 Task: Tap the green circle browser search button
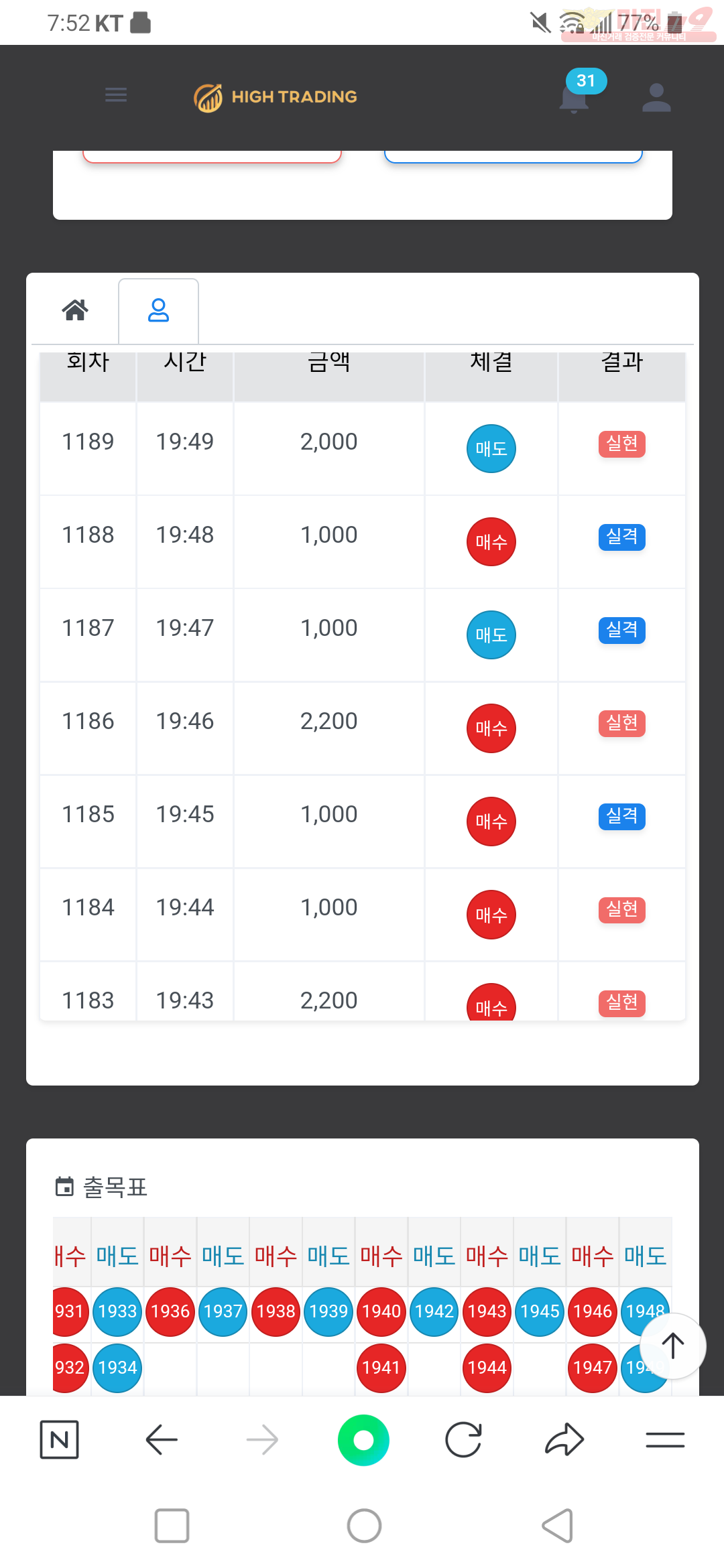[x=363, y=1440]
